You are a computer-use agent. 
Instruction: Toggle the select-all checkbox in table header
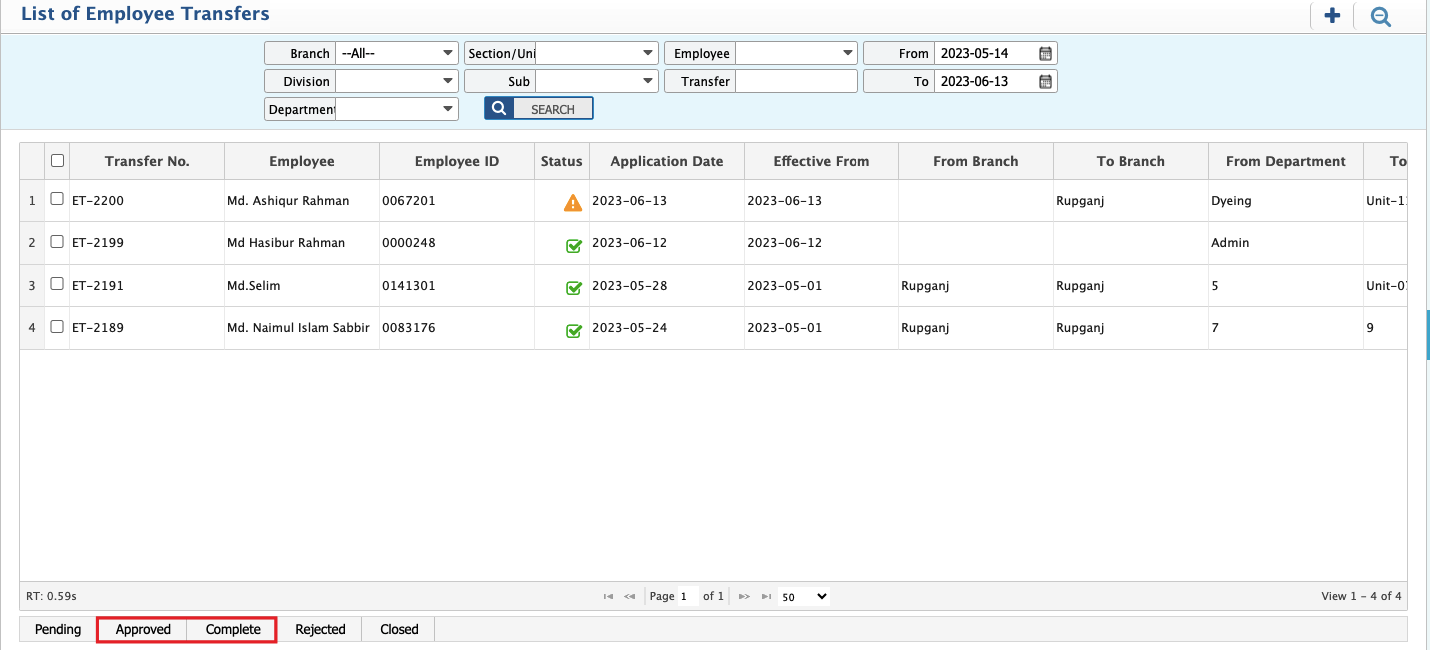[57, 160]
